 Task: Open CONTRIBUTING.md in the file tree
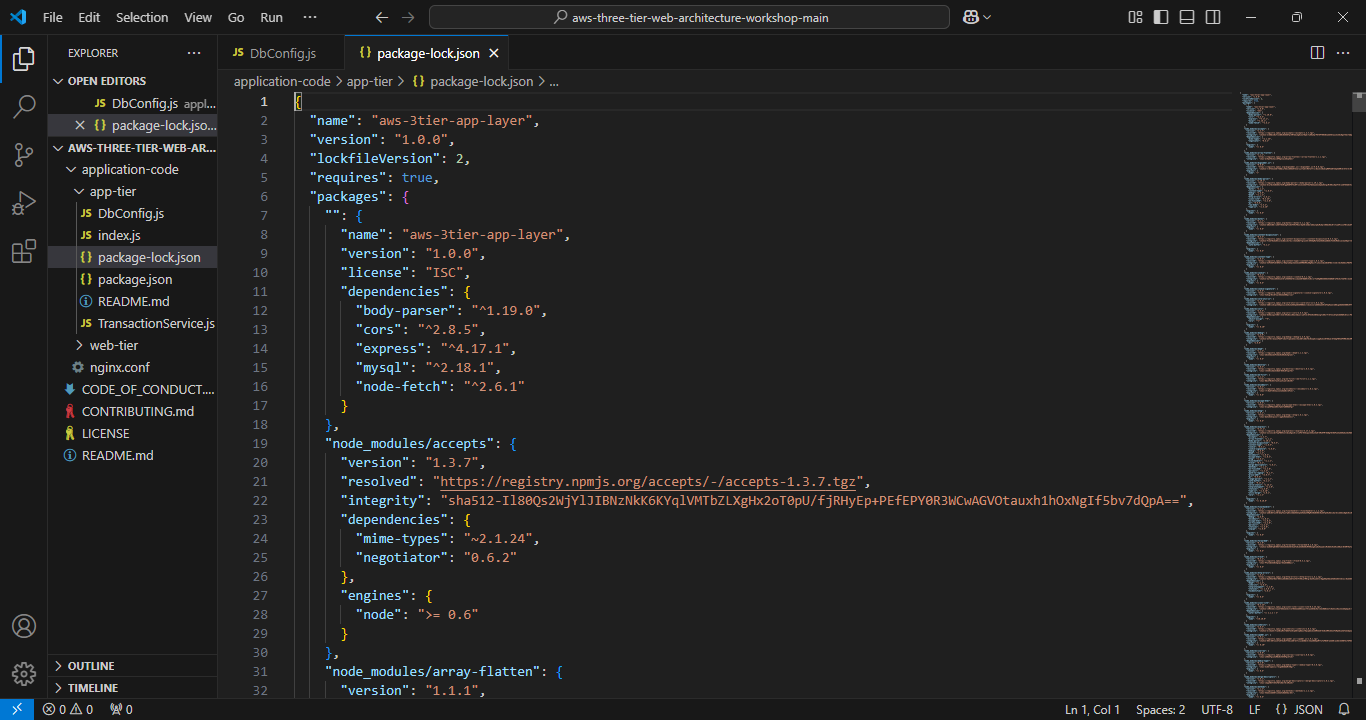point(138,411)
